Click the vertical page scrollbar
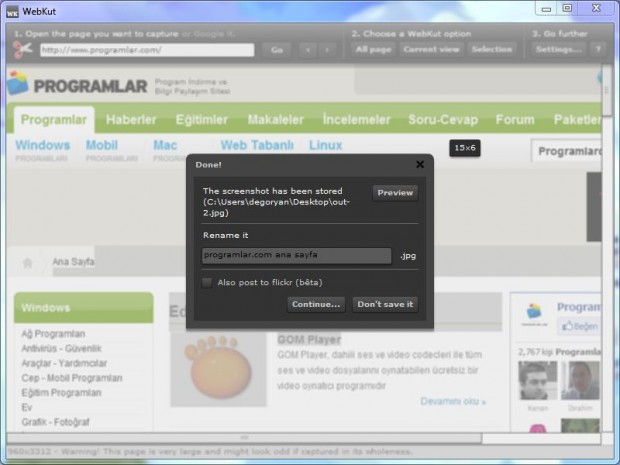 click(x=607, y=90)
